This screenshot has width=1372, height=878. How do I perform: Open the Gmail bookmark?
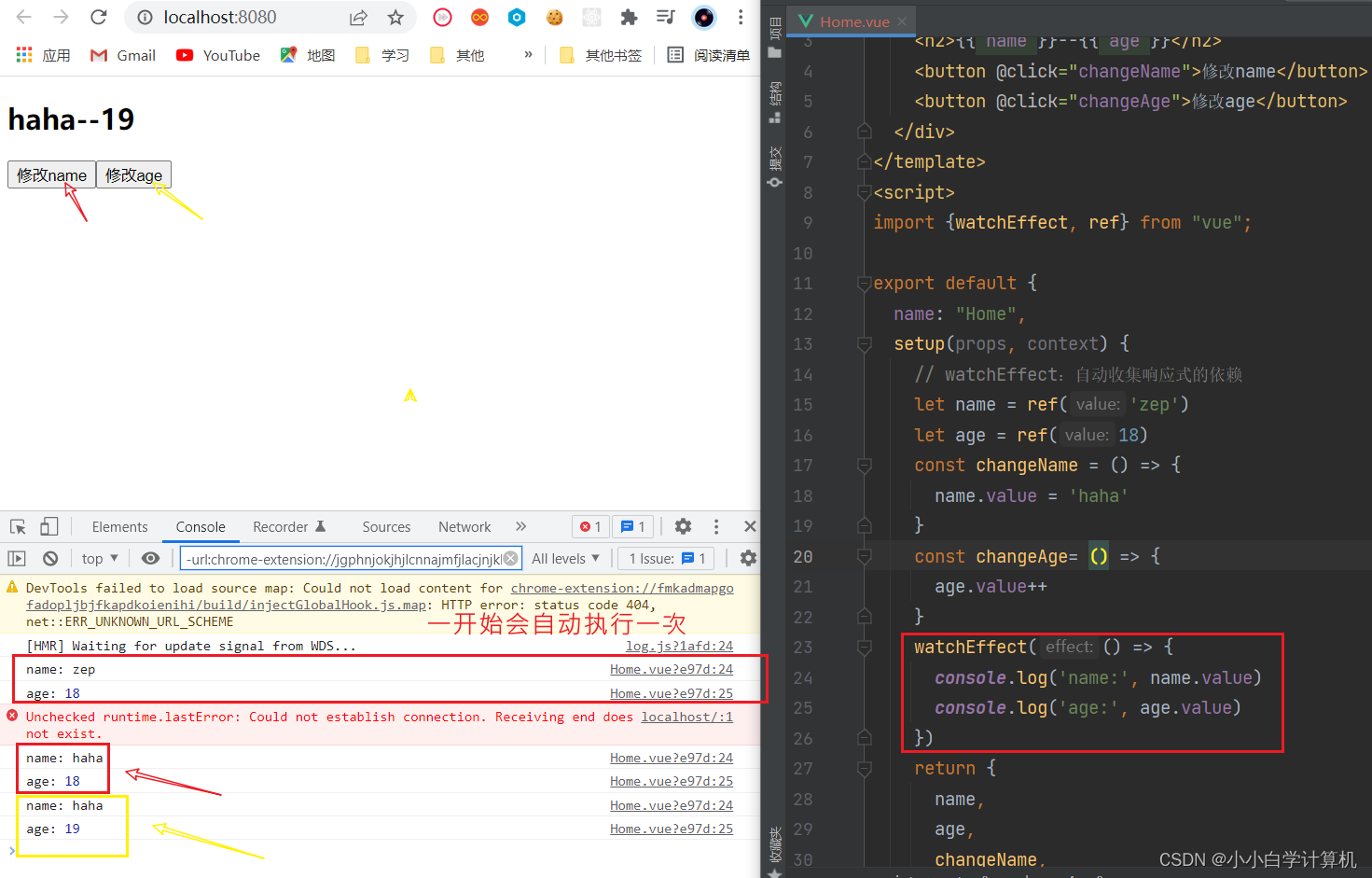pyautogui.click(x=122, y=55)
